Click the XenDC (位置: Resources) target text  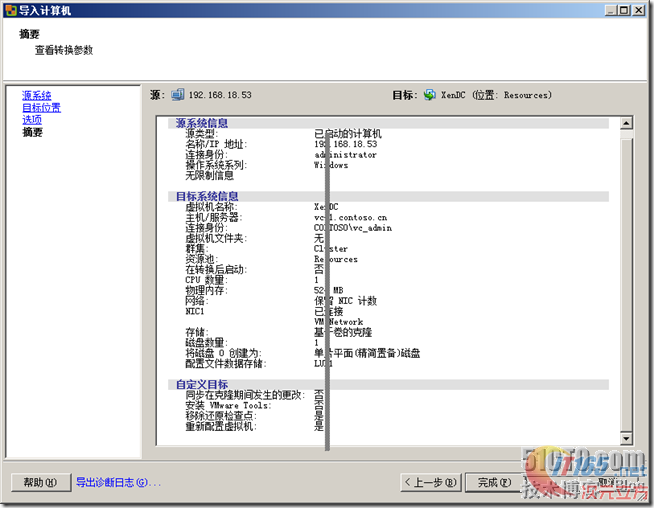coord(496,95)
